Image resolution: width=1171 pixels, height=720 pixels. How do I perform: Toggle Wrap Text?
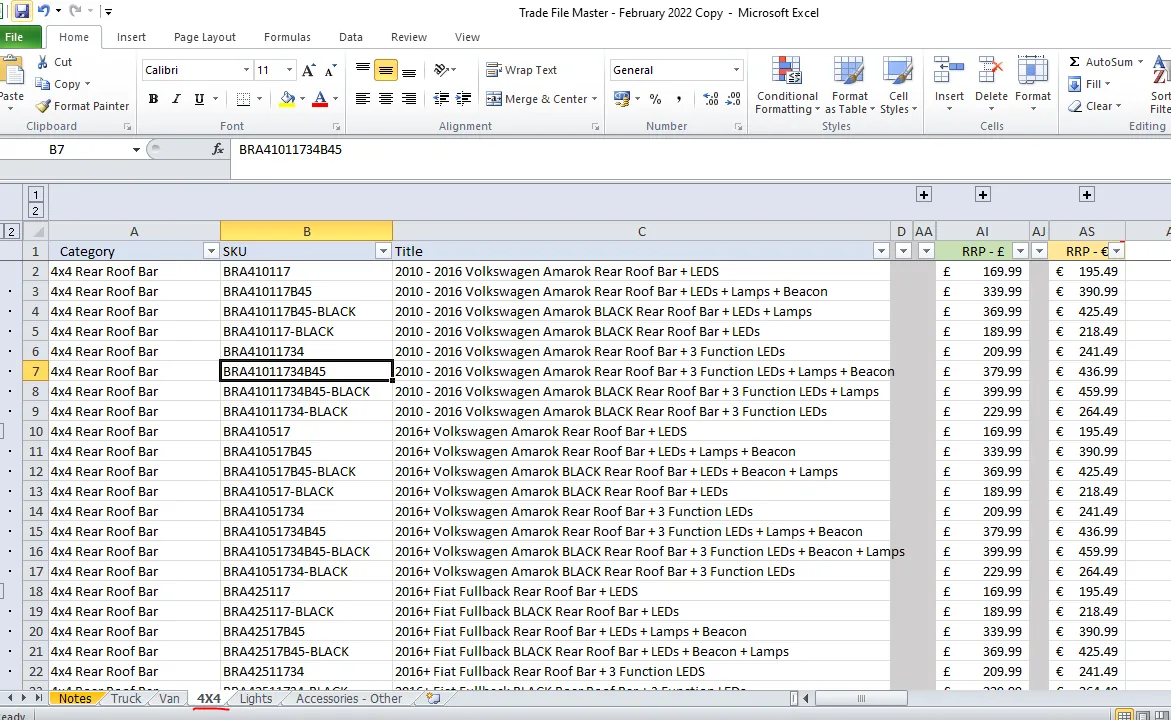[521, 70]
